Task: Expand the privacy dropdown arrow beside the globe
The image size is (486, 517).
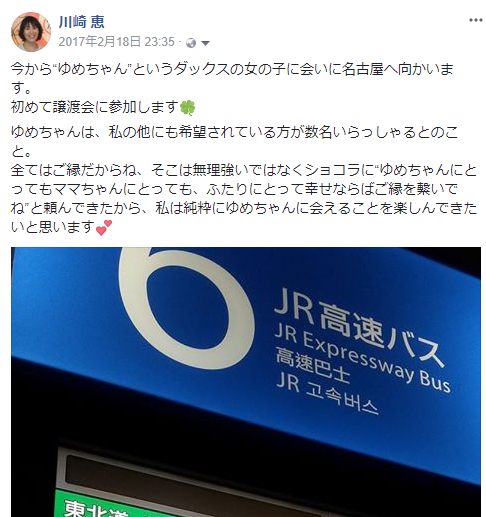Action: tap(205, 43)
